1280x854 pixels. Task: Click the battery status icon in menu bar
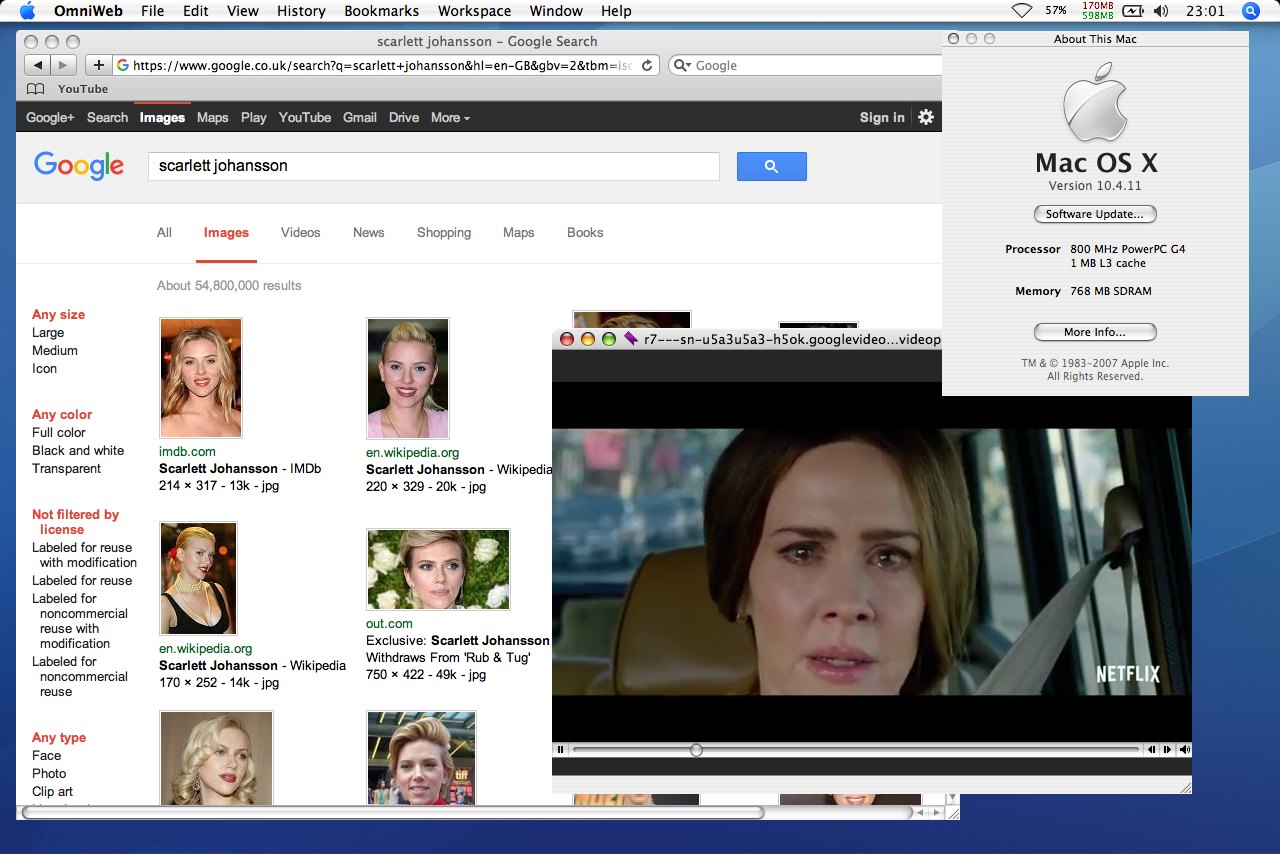pyautogui.click(x=1133, y=11)
